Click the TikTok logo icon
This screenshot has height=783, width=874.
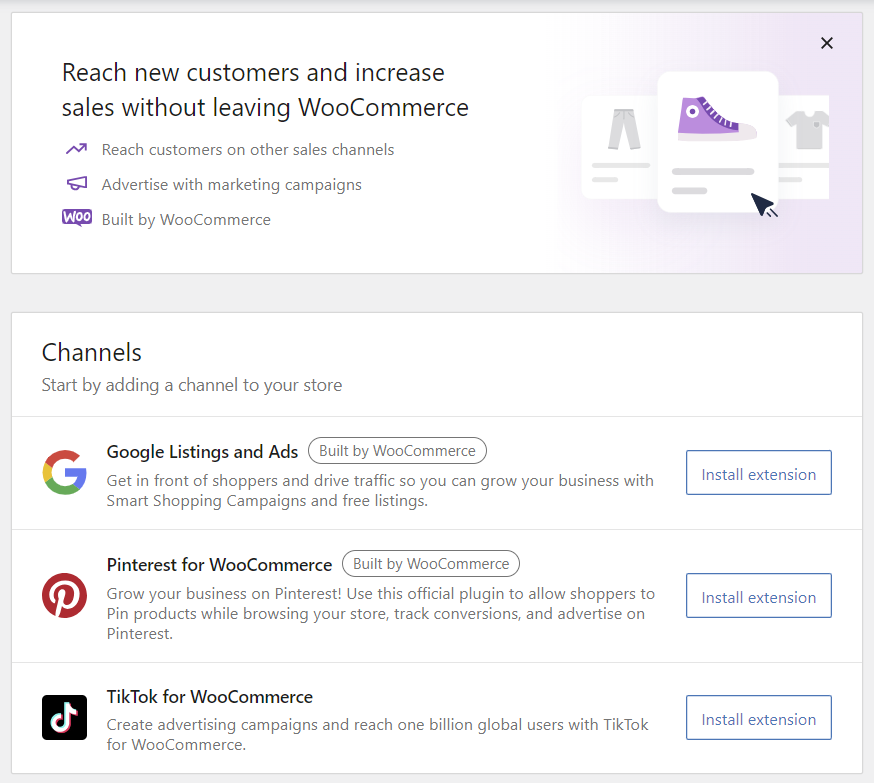click(x=64, y=717)
